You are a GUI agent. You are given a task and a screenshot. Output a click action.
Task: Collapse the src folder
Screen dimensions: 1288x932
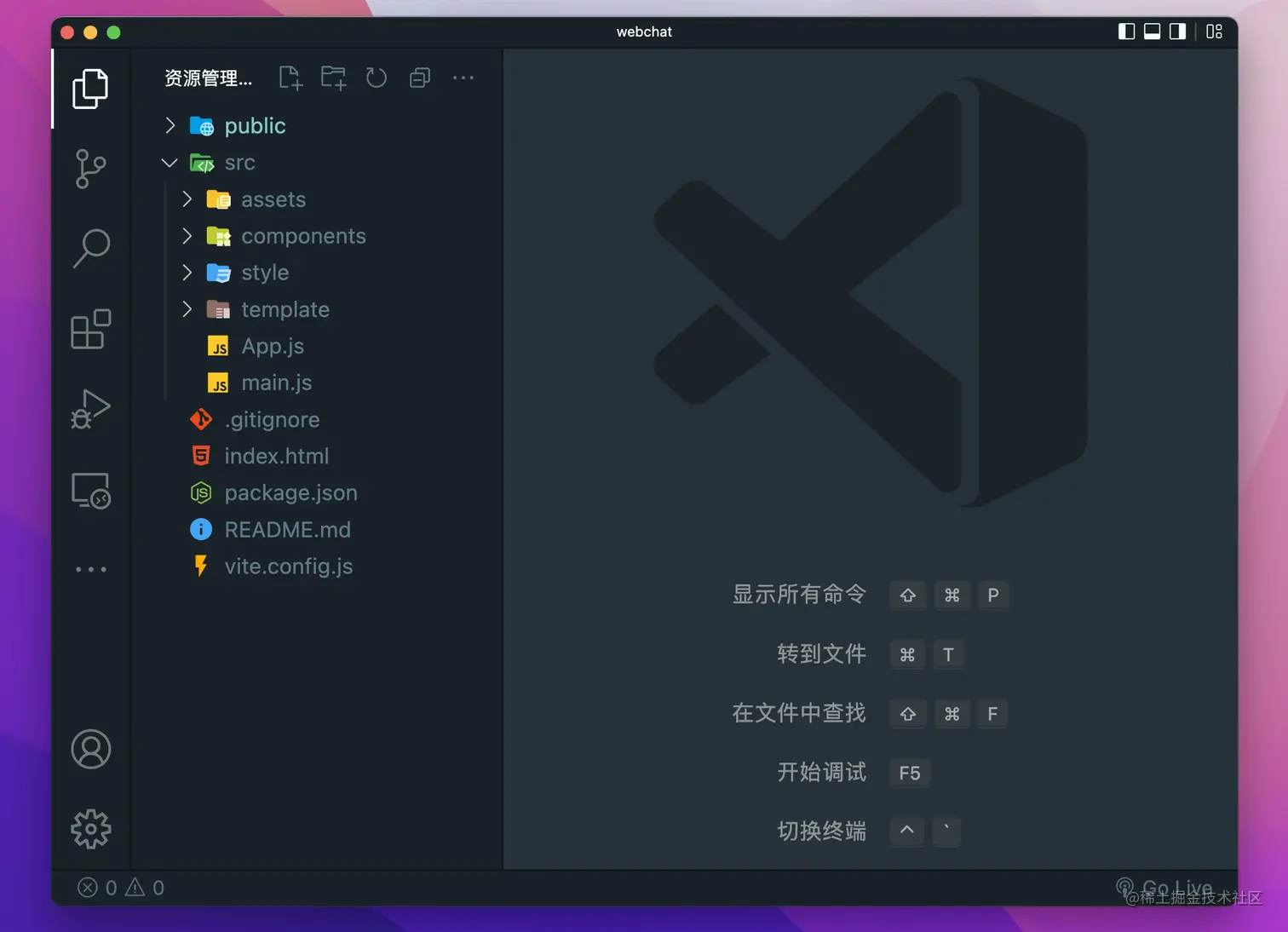(170, 163)
